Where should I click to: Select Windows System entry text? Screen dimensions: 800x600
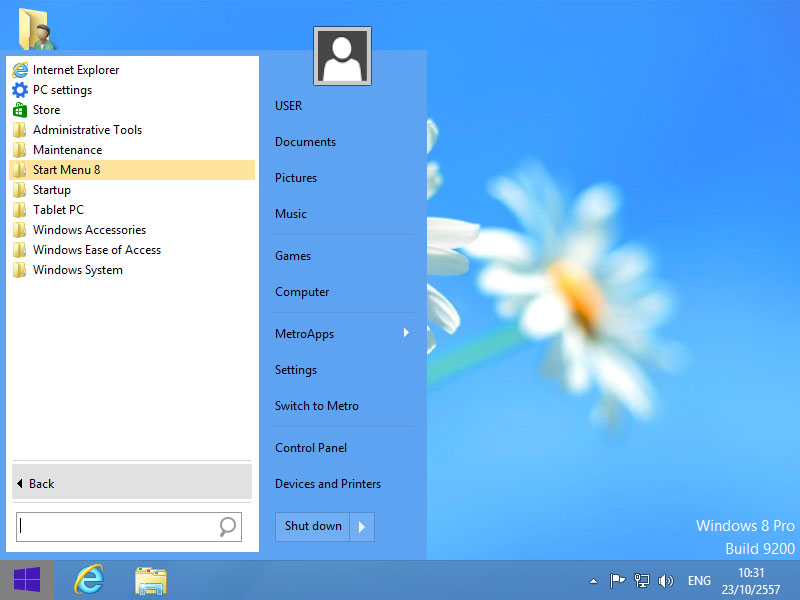(x=78, y=270)
